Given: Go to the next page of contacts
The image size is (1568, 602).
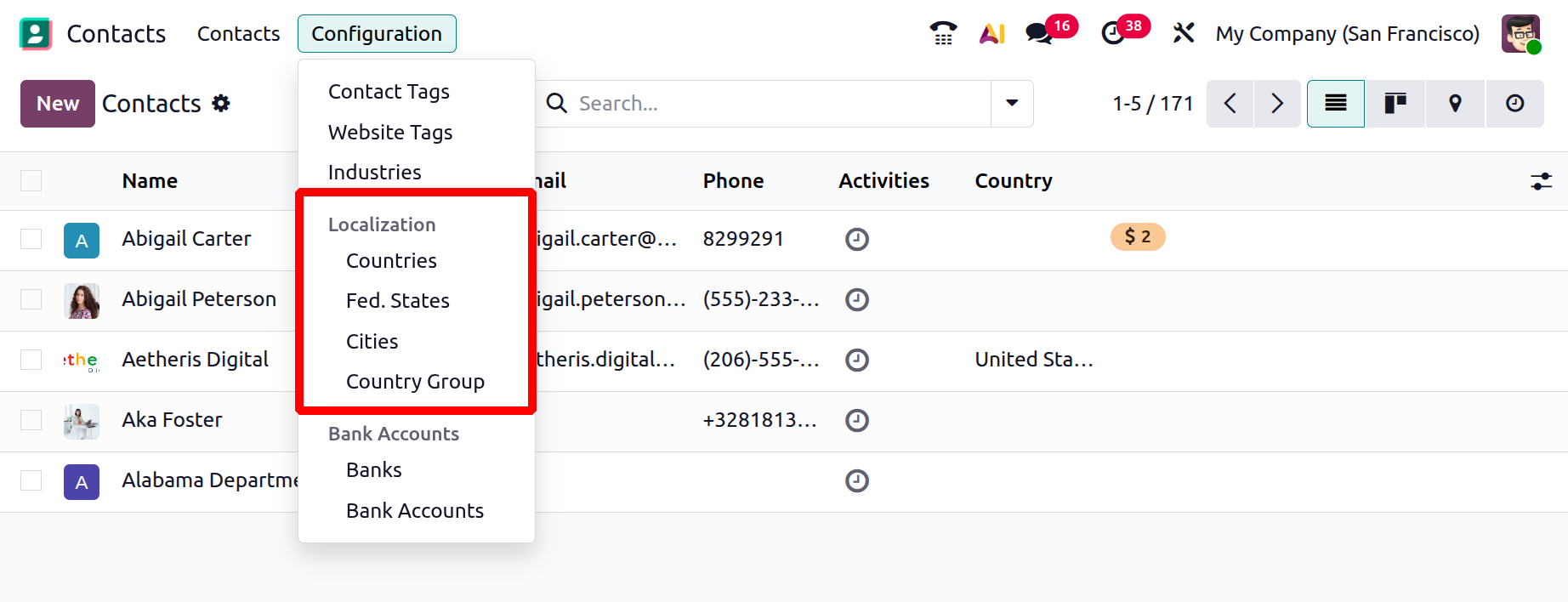Looking at the screenshot, I should click(1276, 104).
